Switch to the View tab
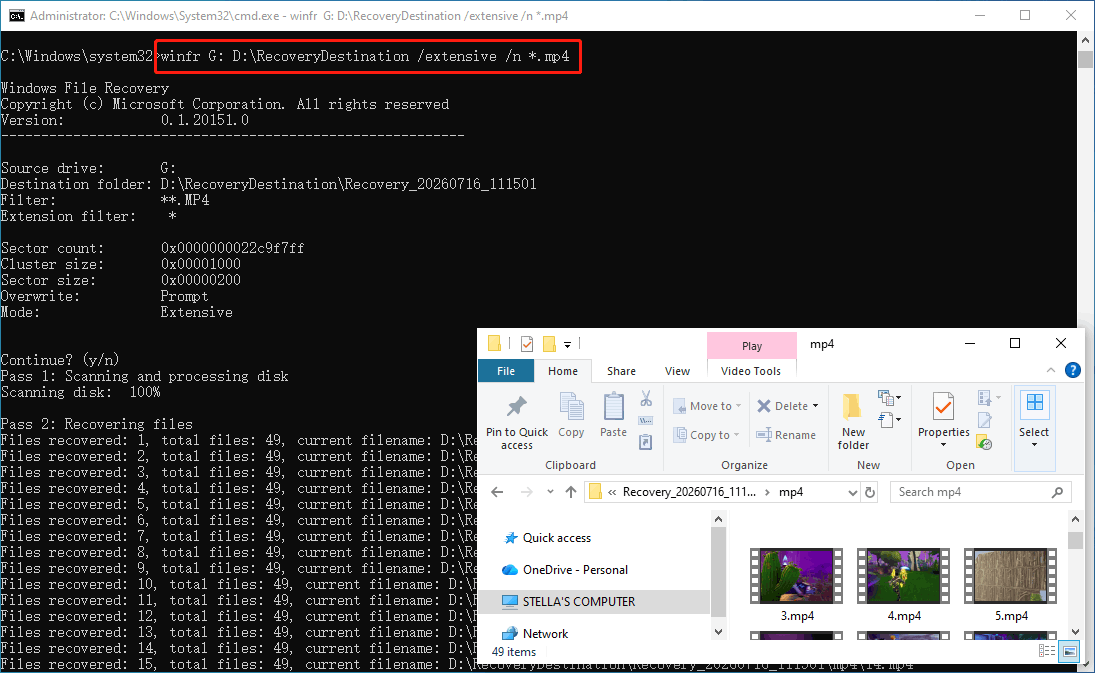The width and height of the screenshot is (1095, 673). click(677, 371)
